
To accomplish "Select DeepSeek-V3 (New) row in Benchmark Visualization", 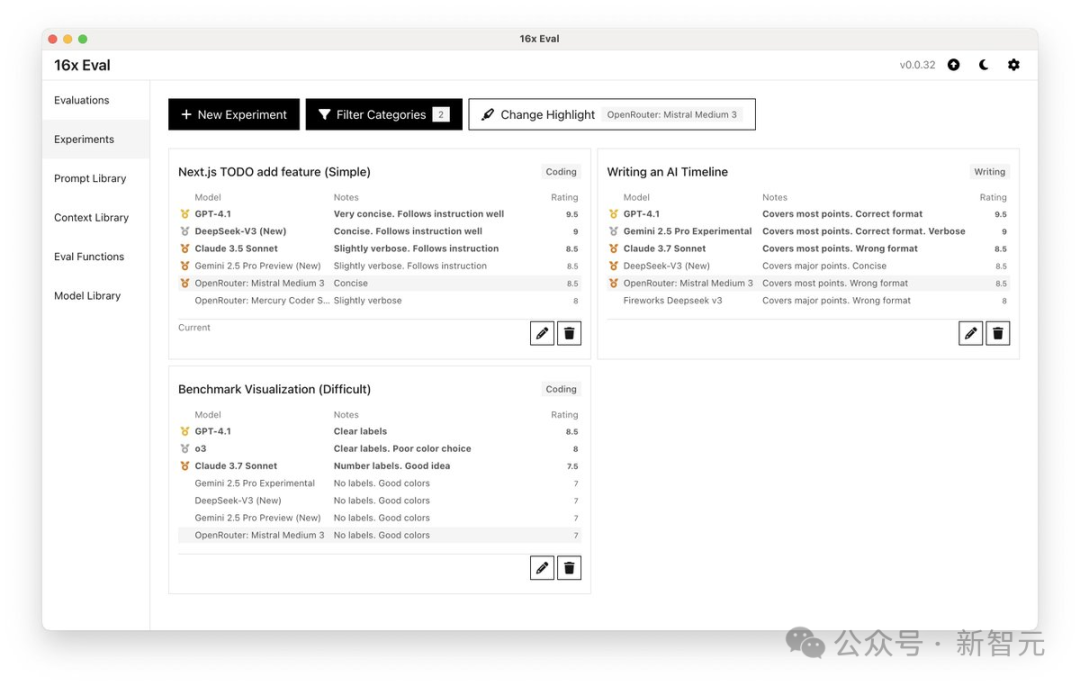I will point(380,501).
